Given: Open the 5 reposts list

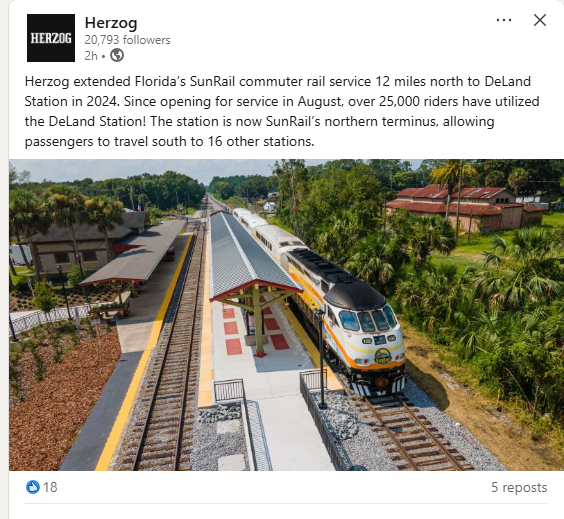Looking at the screenshot, I should (x=519, y=487).
